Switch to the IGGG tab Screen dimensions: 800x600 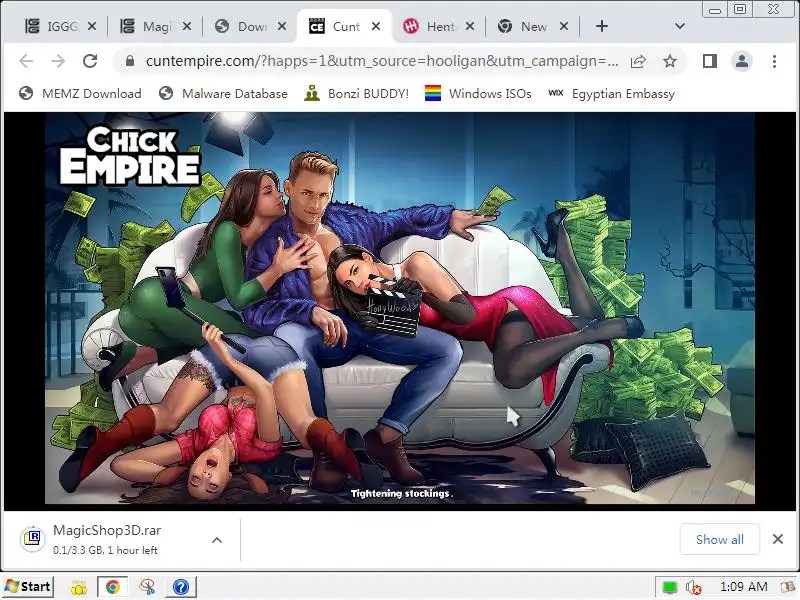52,26
